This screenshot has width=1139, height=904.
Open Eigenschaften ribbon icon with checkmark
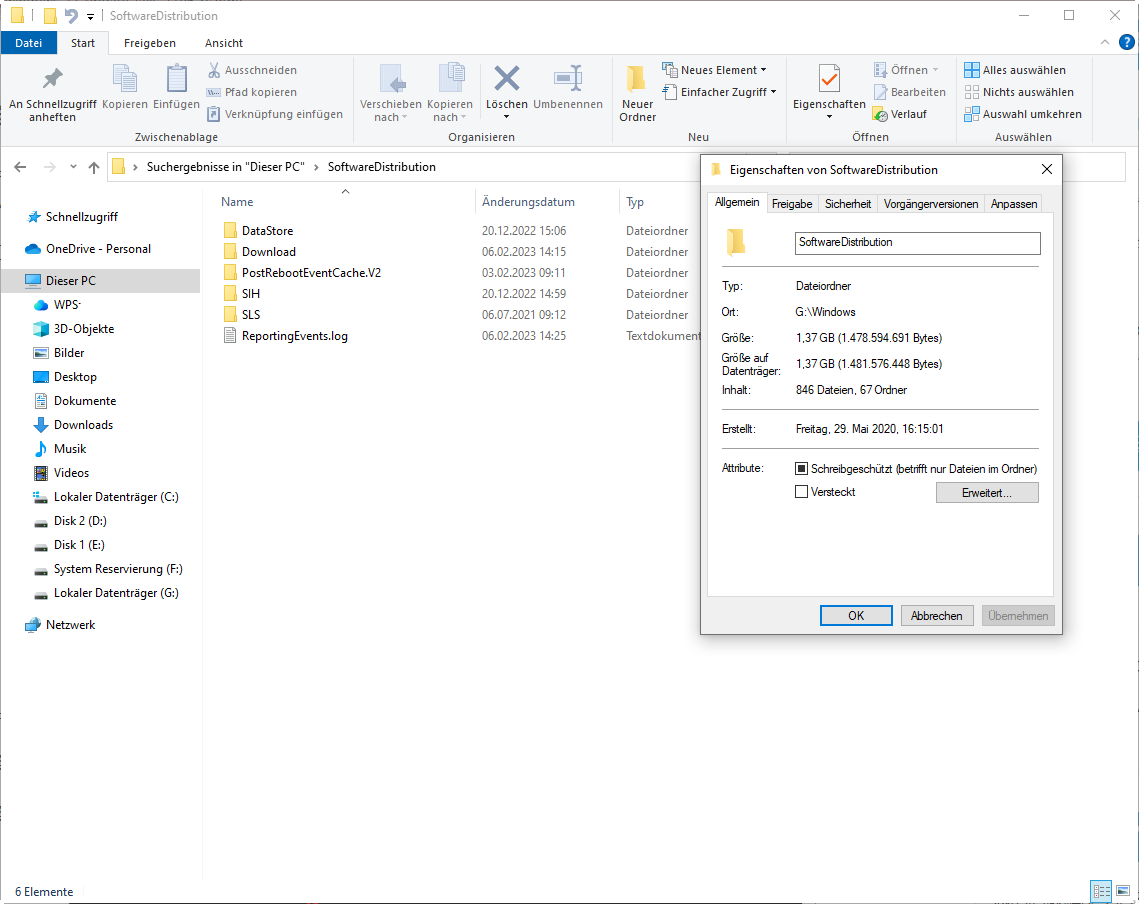tap(829, 78)
